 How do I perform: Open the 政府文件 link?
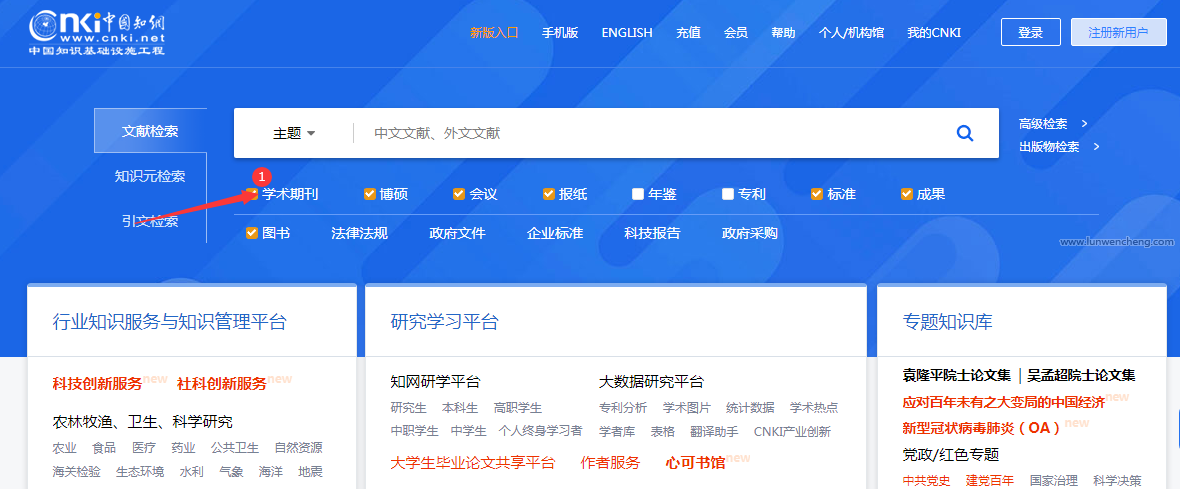coord(458,233)
